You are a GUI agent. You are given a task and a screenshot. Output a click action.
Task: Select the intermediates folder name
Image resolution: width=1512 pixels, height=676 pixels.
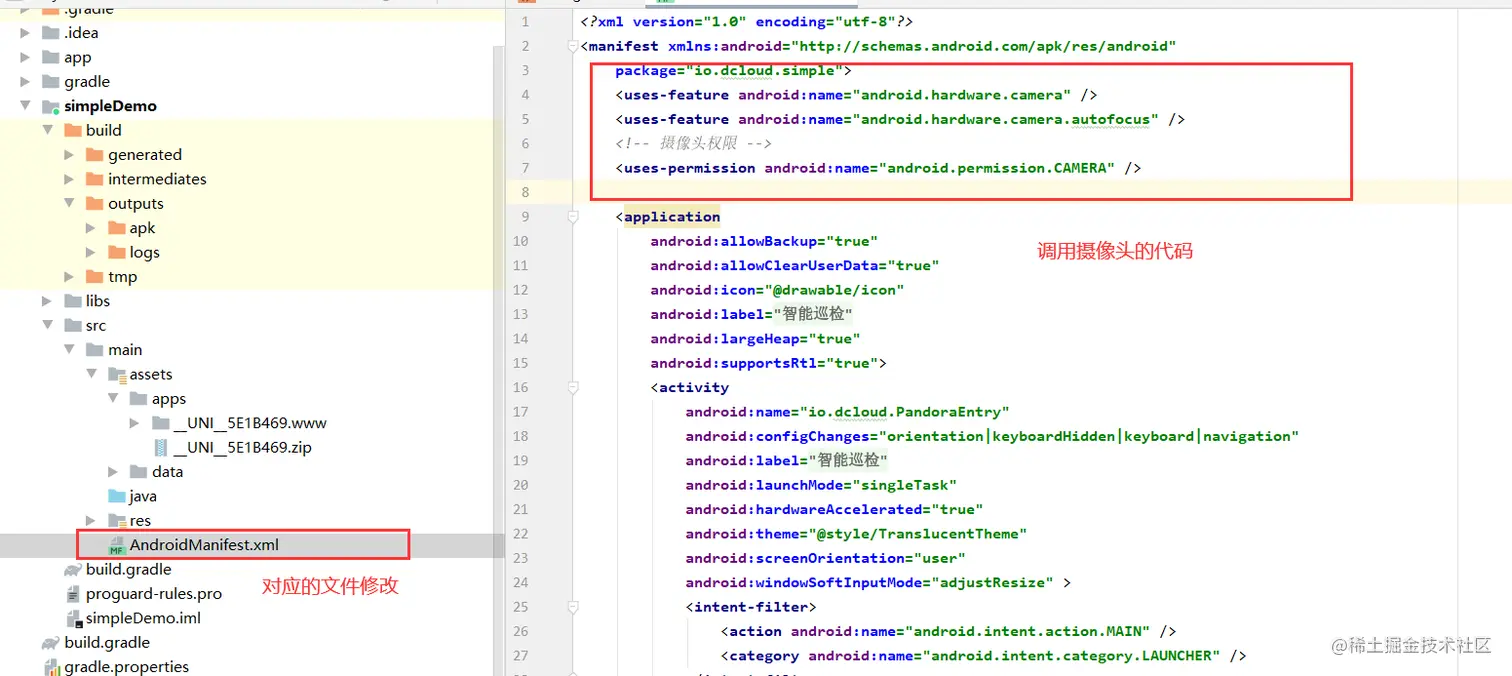(157, 179)
